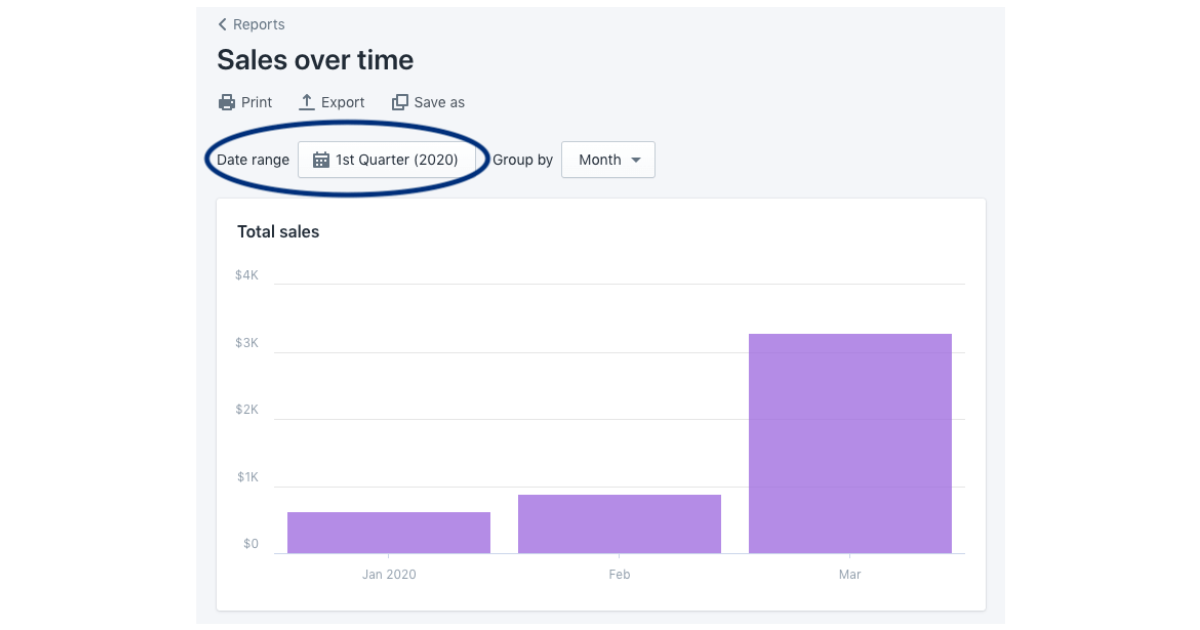Click the Save as duplicate icon
The width and height of the screenshot is (1200, 630).
click(x=400, y=102)
